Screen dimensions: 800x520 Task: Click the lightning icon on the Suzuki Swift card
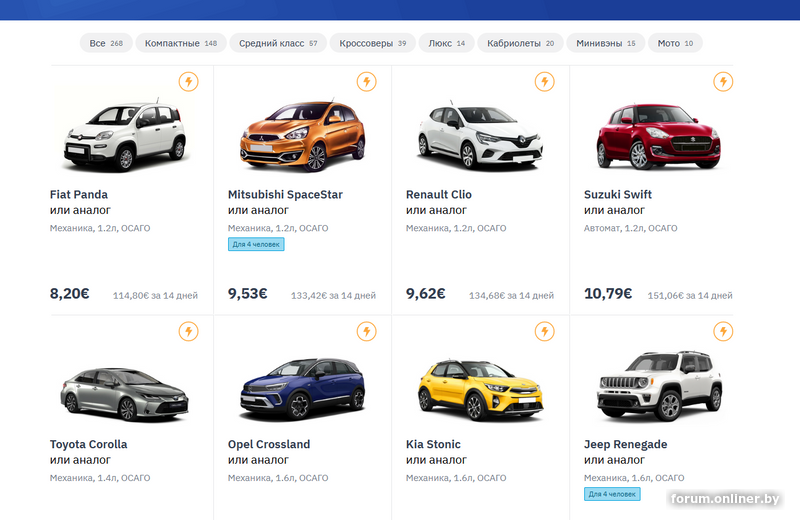(723, 82)
